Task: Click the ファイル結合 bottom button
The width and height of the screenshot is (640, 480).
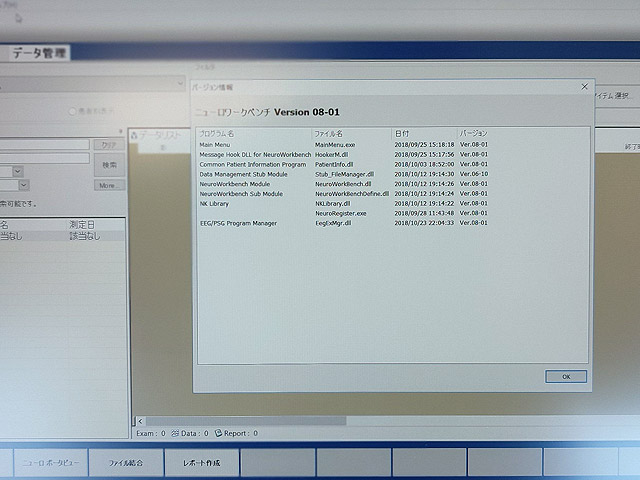Action: (x=126, y=463)
